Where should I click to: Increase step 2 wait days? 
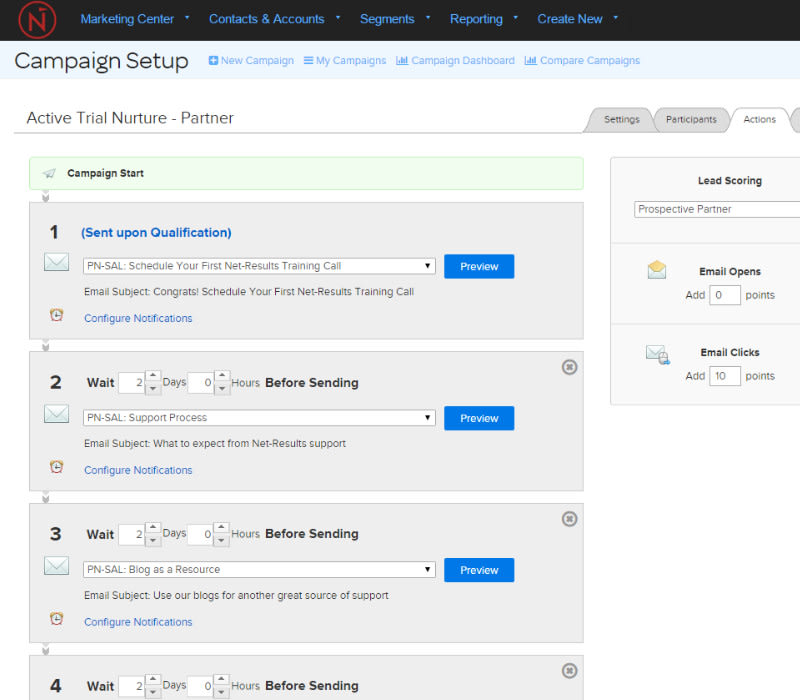[x=153, y=377]
